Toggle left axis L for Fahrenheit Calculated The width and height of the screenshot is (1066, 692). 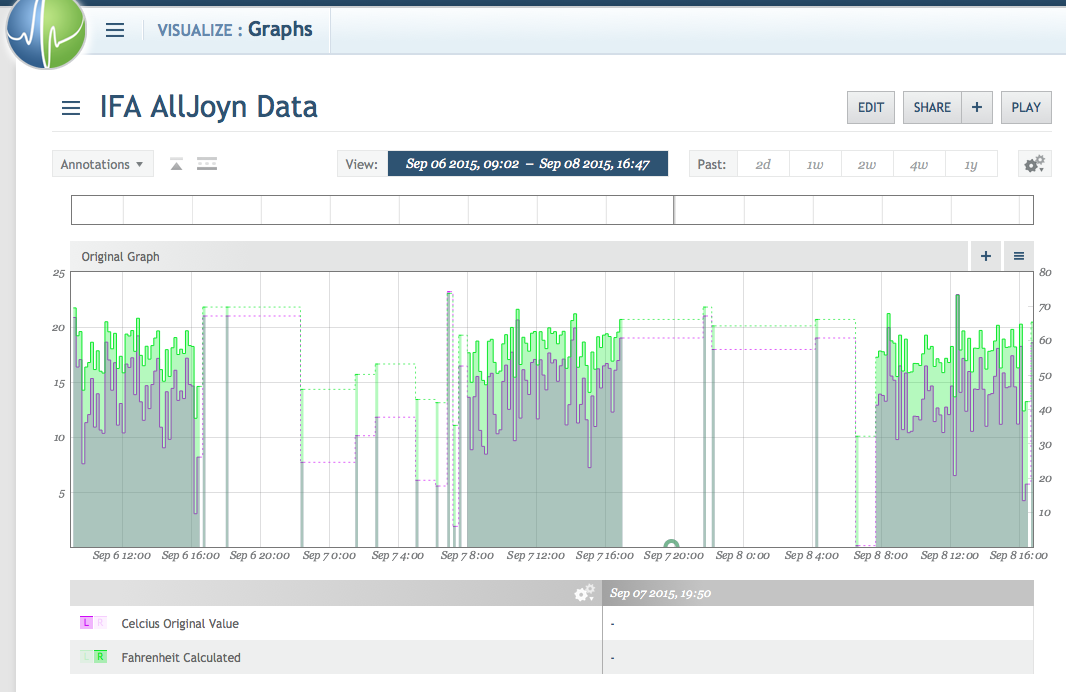[x=86, y=656]
